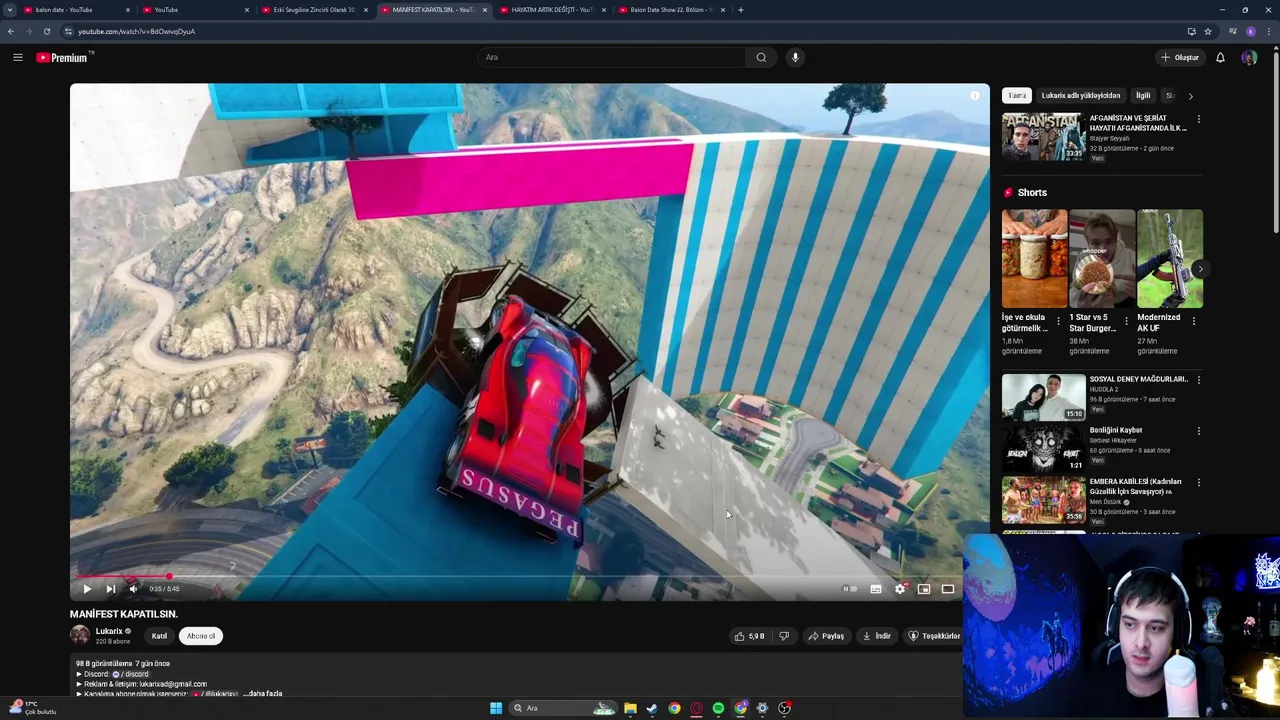The width and height of the screenshot is (1280, 720).
Task: Open AFGANİSTAN VE ŞERİAT video thumbnail
Action: coord(1044,137)
